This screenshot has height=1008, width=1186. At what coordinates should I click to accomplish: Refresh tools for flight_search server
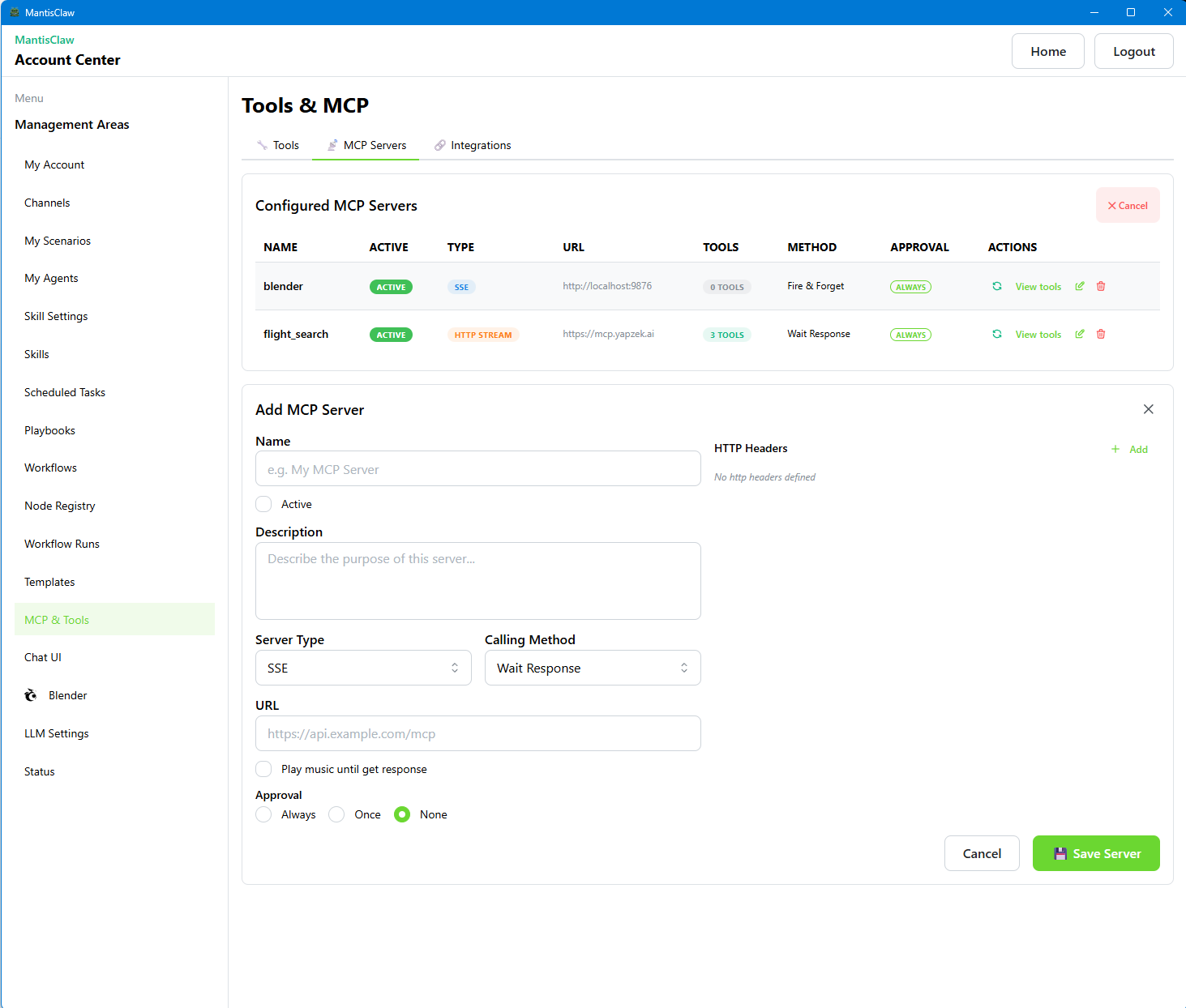997,334
